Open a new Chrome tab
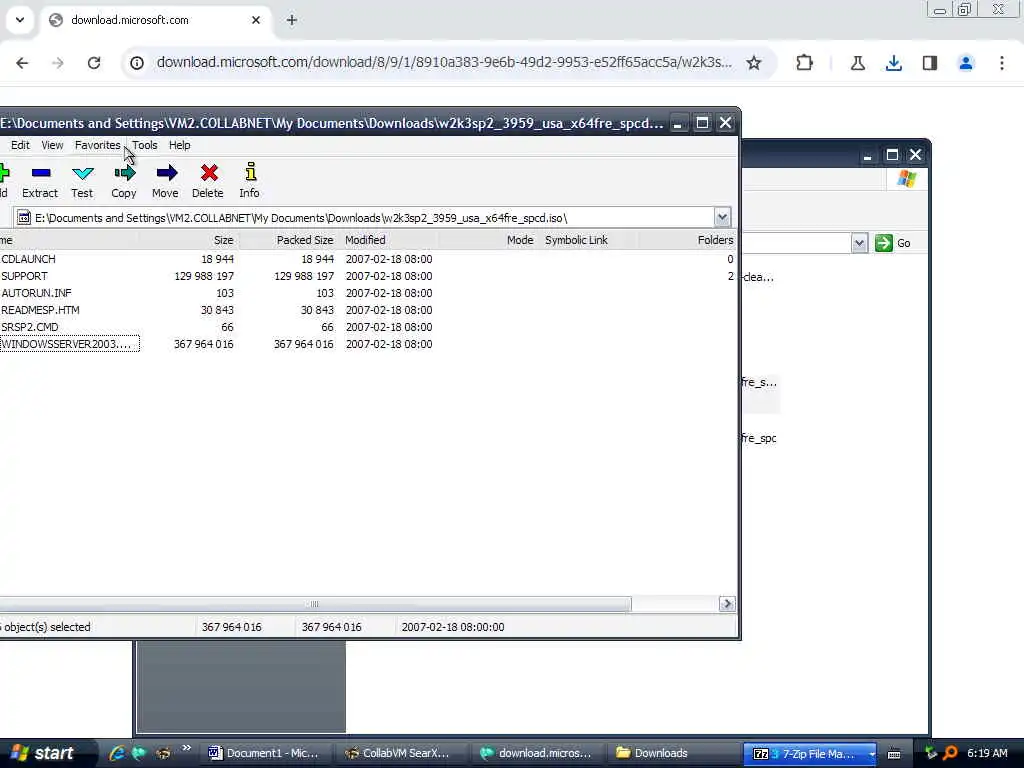 tap(292, 20)
